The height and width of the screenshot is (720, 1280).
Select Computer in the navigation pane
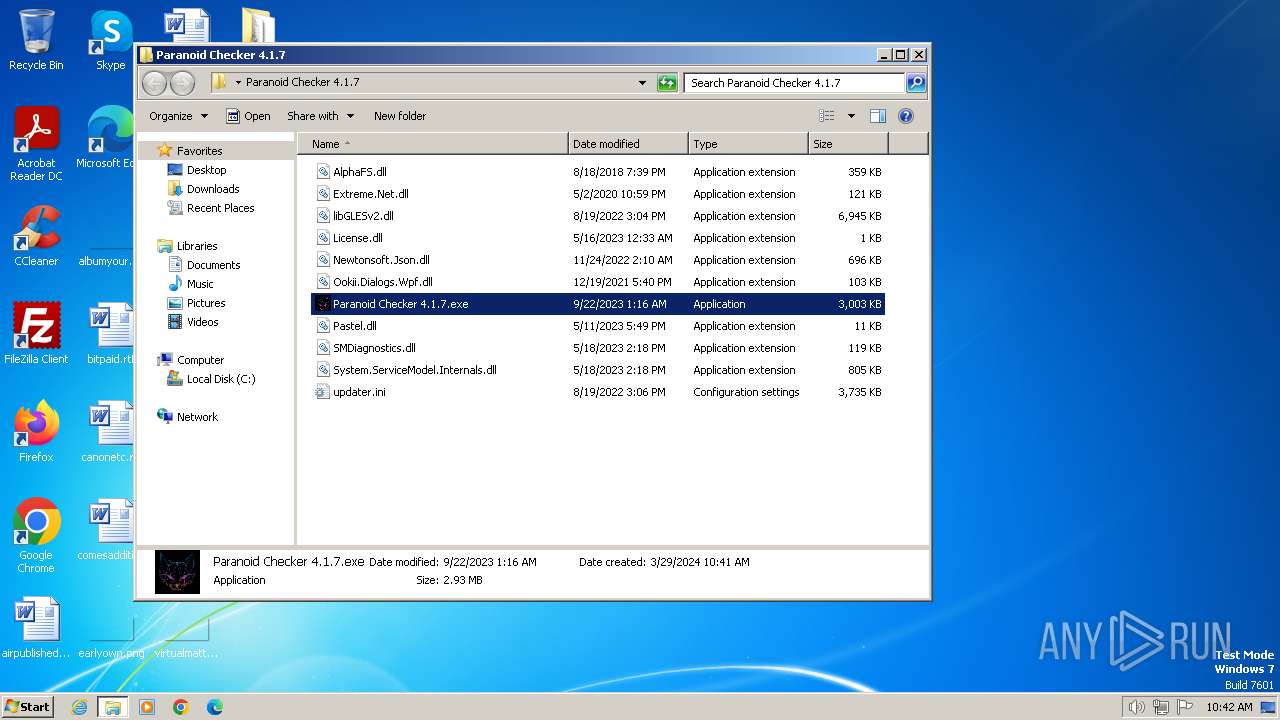pyautogui.click(x=200, y=360)
